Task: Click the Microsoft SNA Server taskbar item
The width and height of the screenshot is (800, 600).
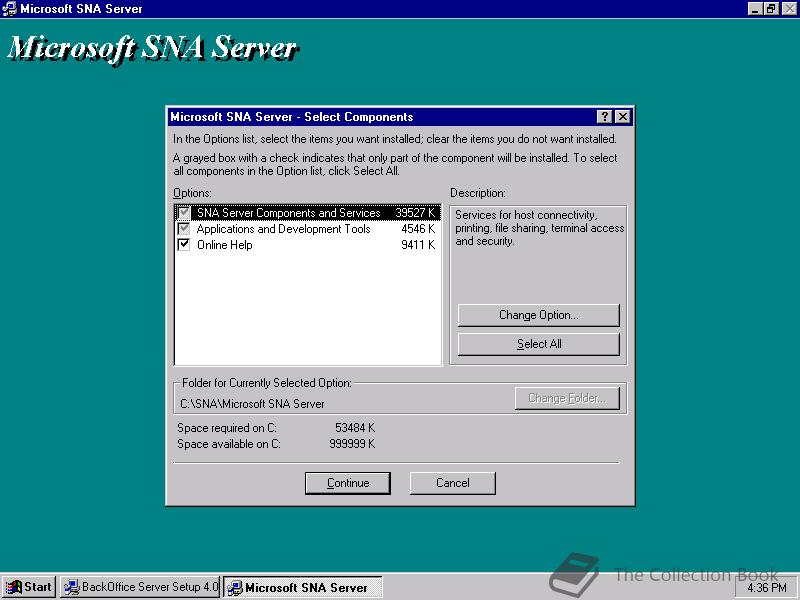Action: point(303,587)
